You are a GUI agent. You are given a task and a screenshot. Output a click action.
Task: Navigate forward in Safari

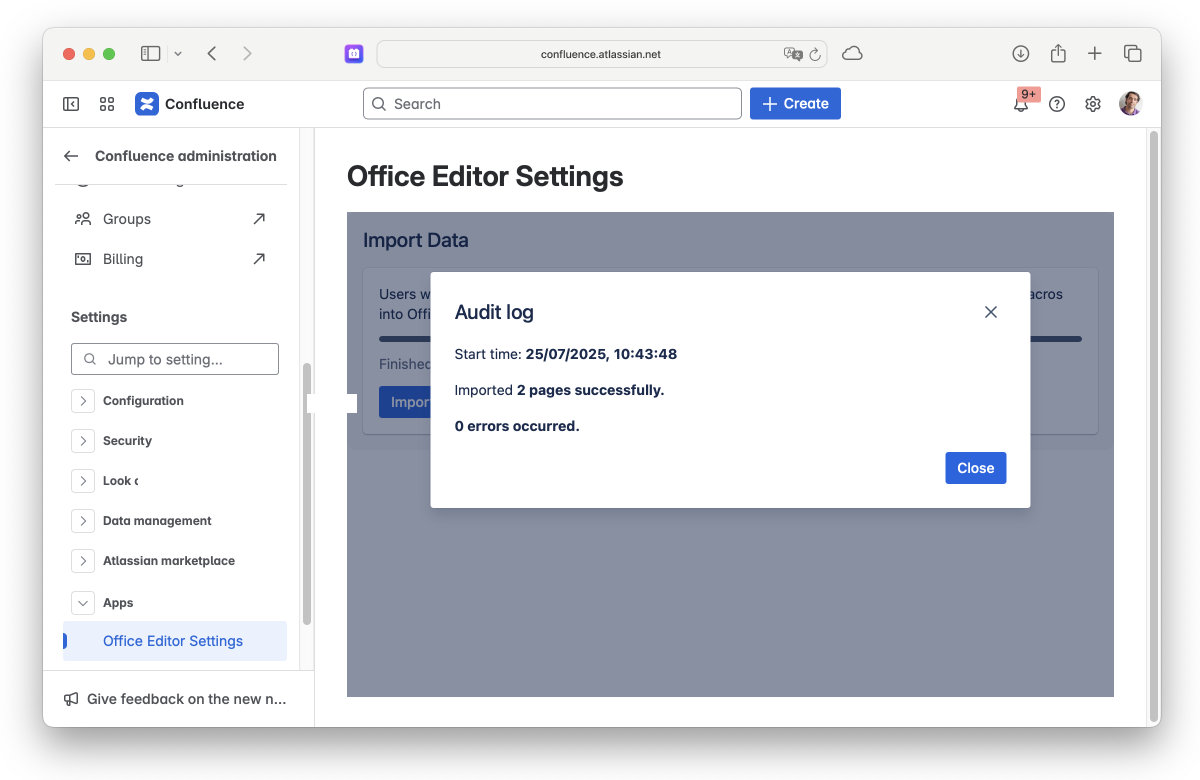click(x=247, y=53)
